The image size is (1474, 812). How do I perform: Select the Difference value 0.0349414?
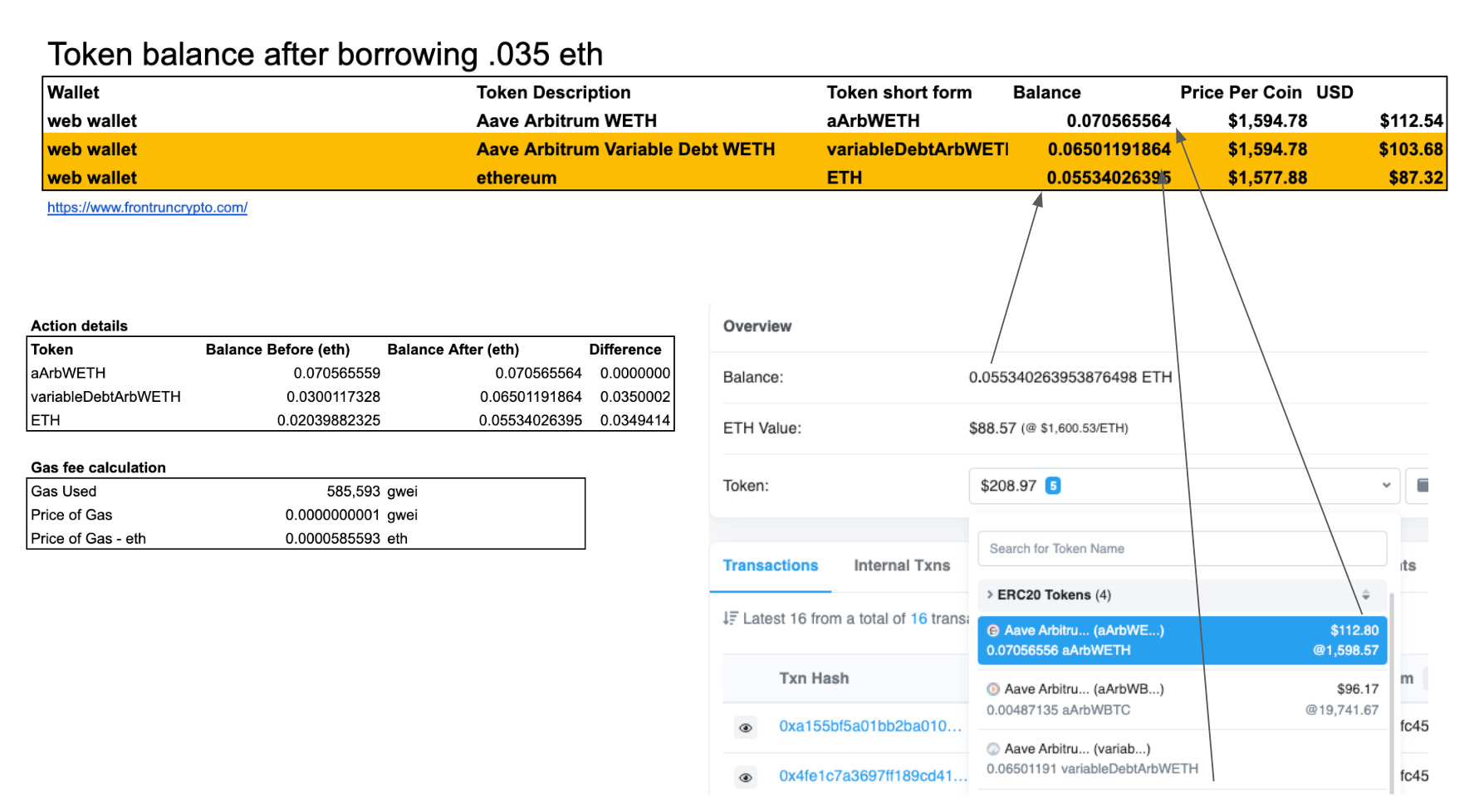coord(634,420)
